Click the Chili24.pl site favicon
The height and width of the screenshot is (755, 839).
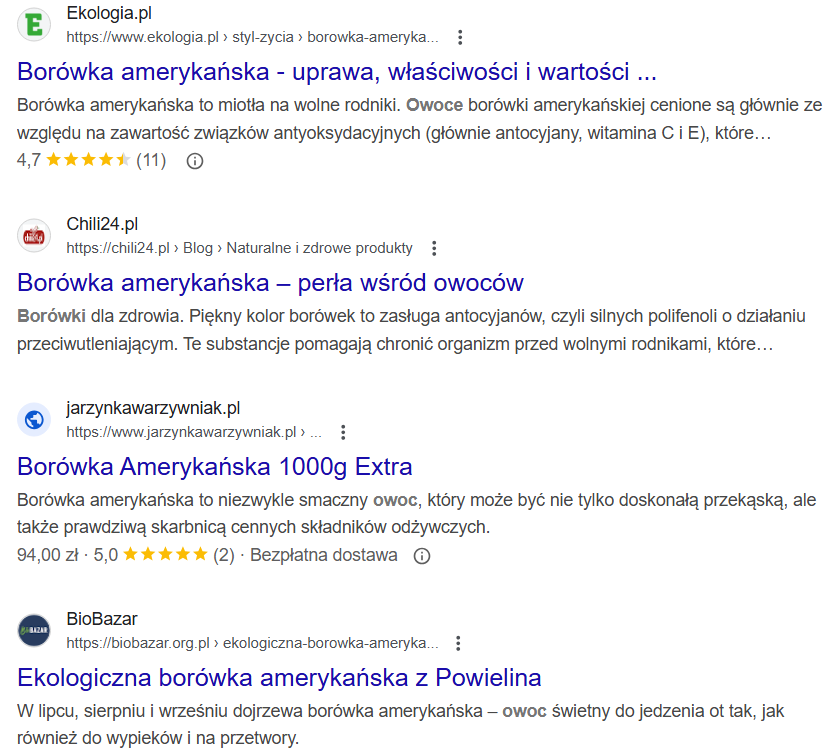(34, 236)
